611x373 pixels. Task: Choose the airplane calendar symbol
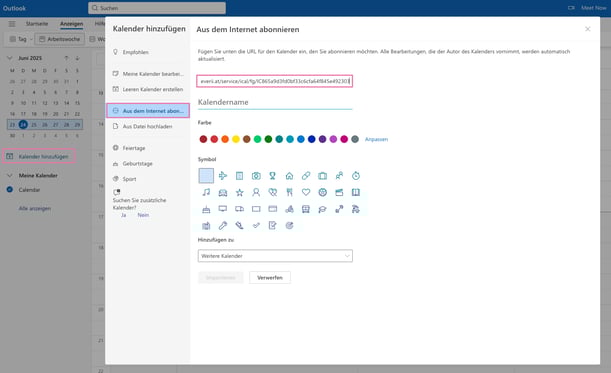[x=223, y=176]
